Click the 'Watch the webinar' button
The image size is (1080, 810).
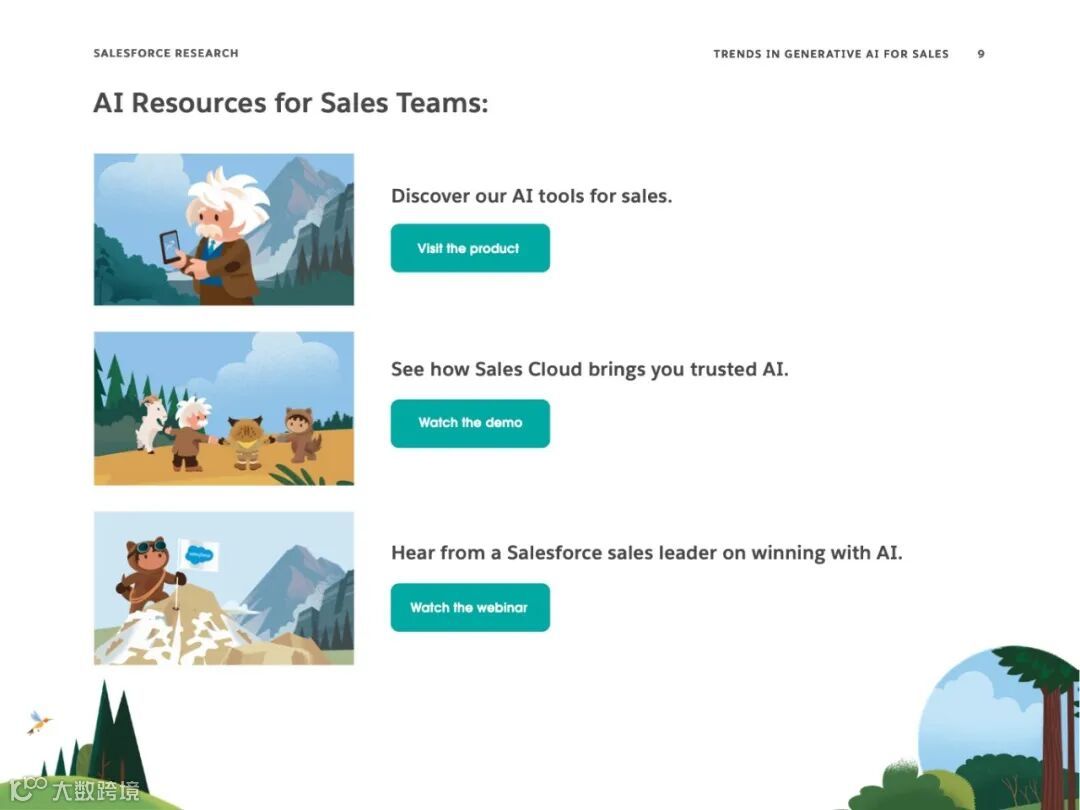470,608
